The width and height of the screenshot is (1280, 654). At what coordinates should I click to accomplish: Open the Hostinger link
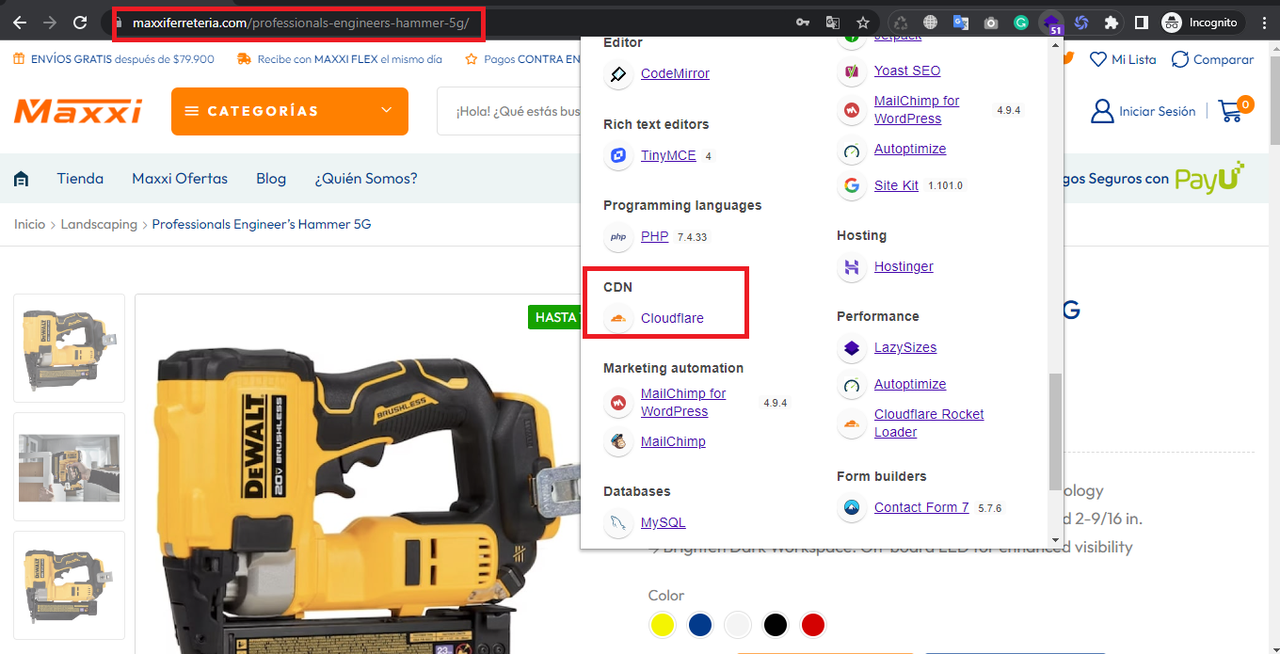pos(903,267)
